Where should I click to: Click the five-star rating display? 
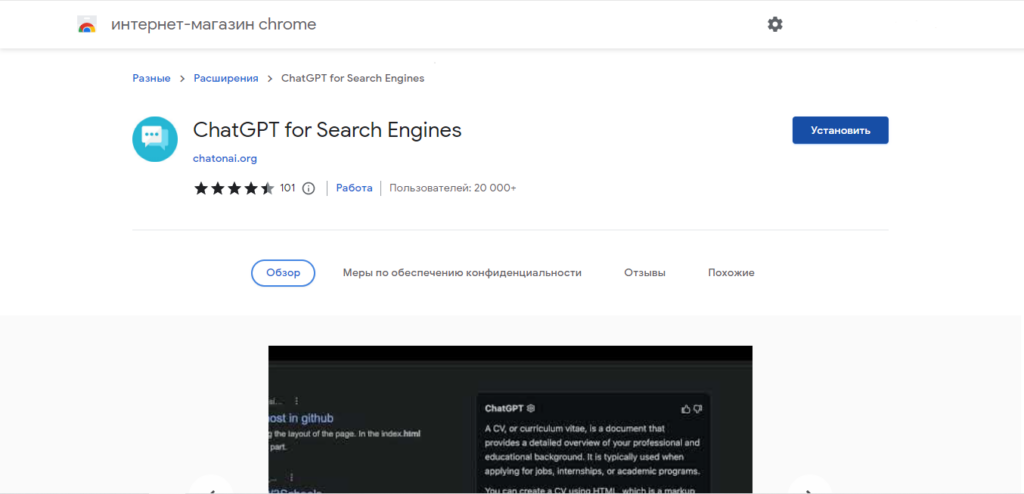click(234, 189)
